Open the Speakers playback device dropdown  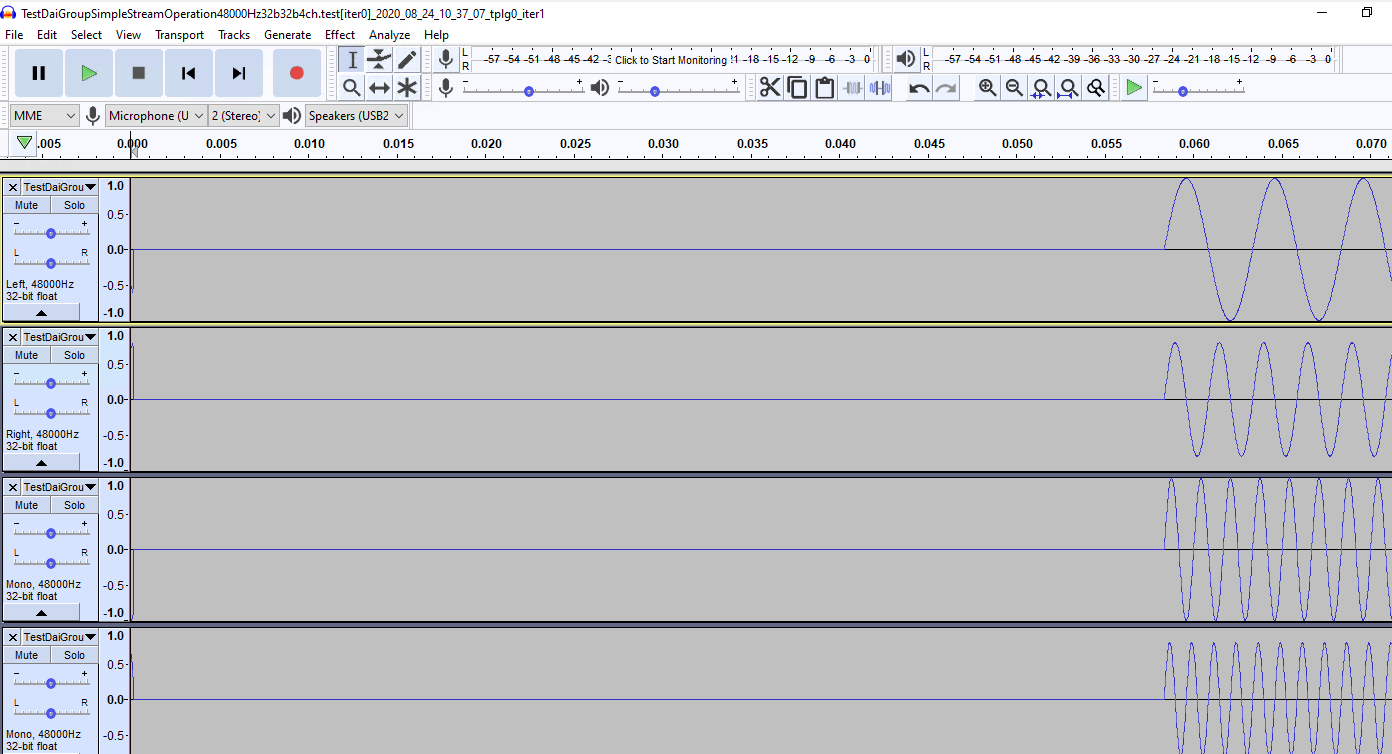(x=357, y=116)
